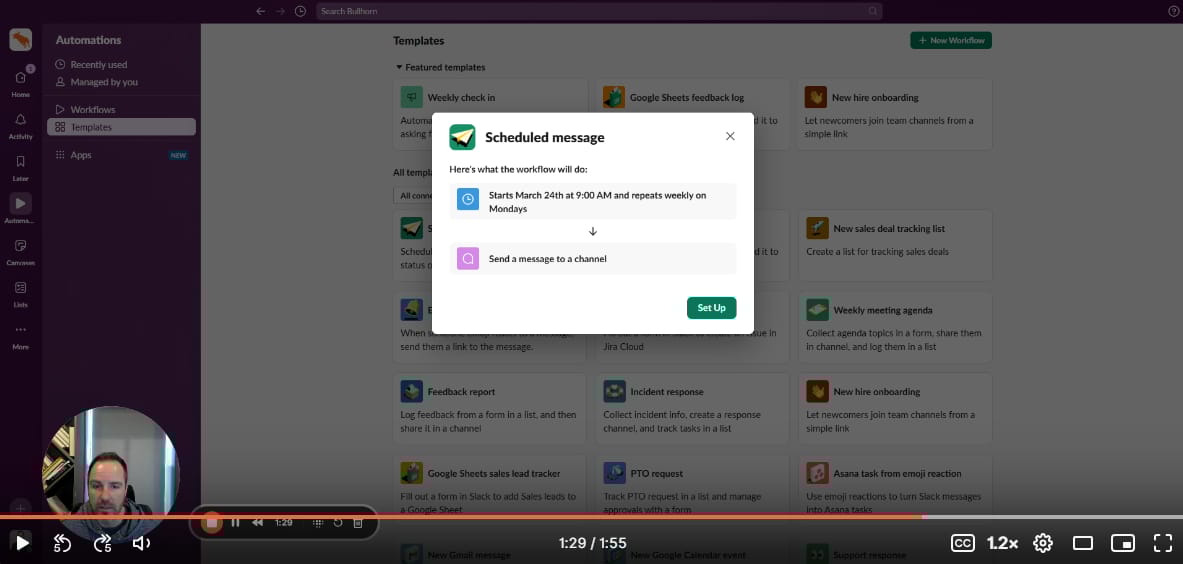Open the Feedback report template
Image resolution: width=1183 pixels, height=564 pixels.
coord(490,409)
